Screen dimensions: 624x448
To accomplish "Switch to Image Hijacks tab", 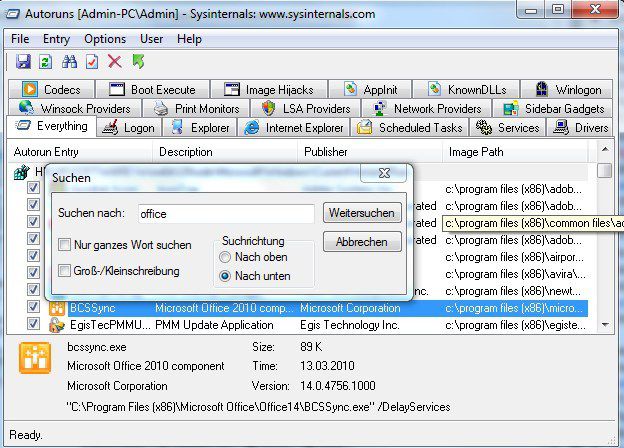I will 269,90.
